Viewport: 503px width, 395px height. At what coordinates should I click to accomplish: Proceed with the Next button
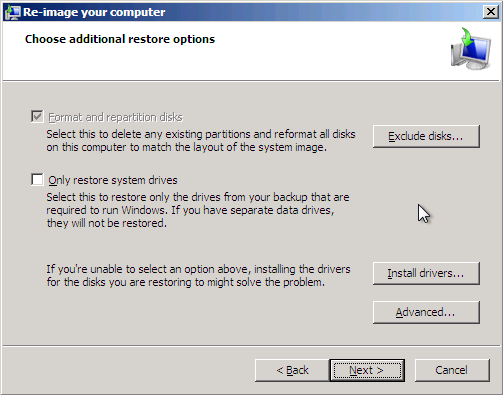tap(367, 370)
